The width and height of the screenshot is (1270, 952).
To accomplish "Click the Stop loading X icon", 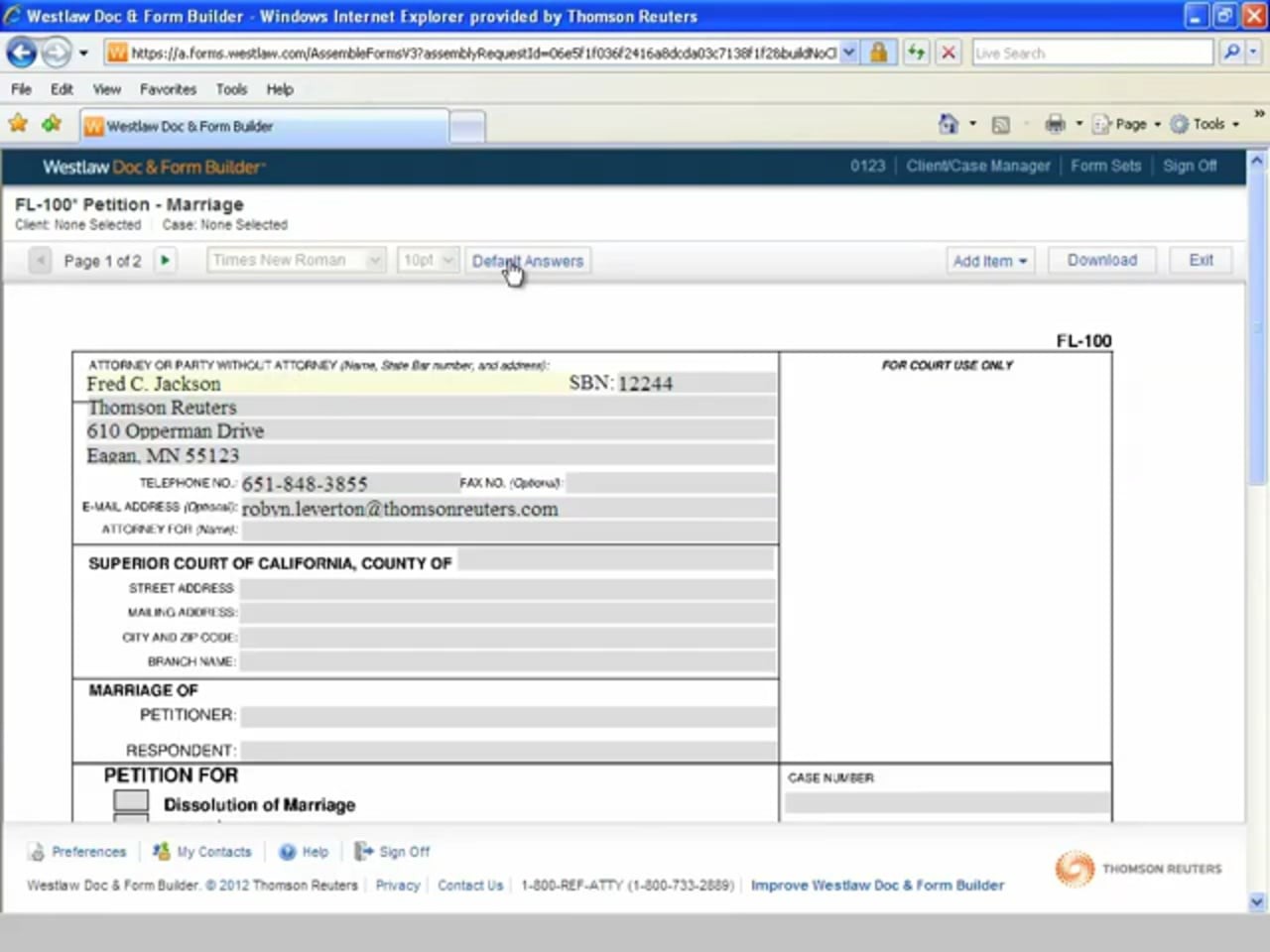I will (949, 53).
